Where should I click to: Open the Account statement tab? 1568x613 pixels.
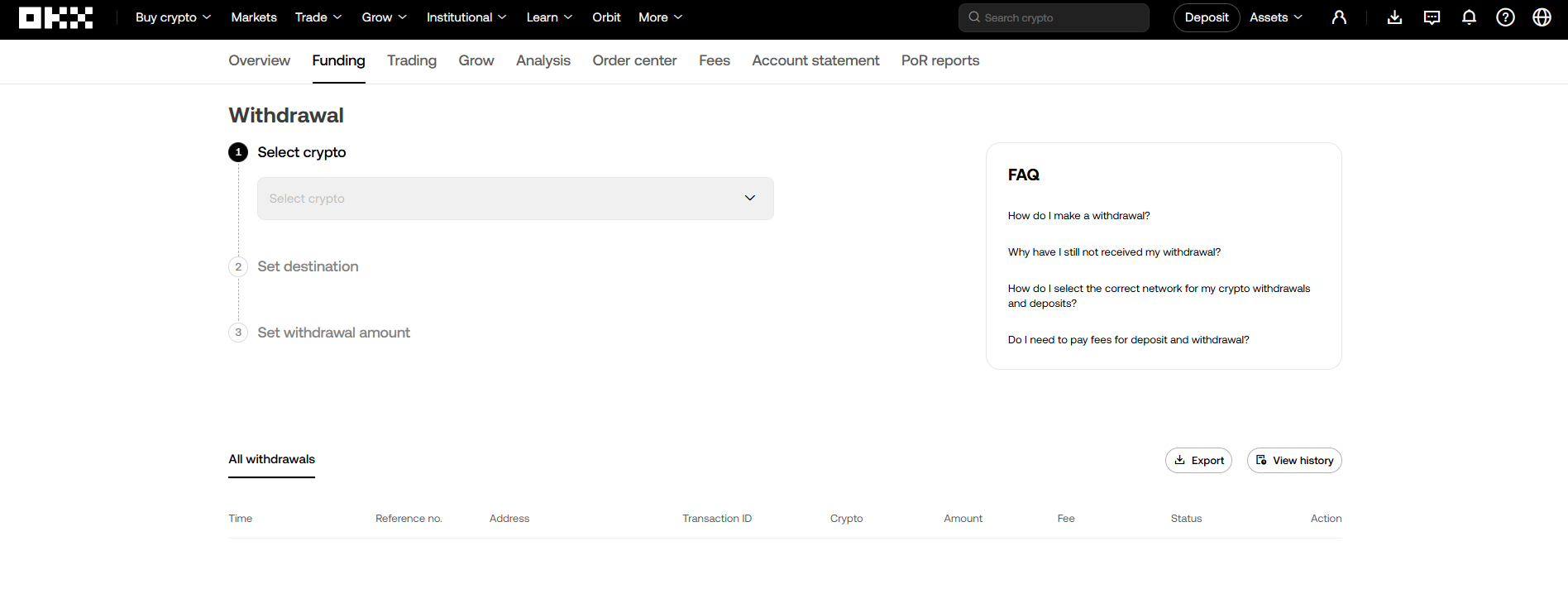point(815,60)
